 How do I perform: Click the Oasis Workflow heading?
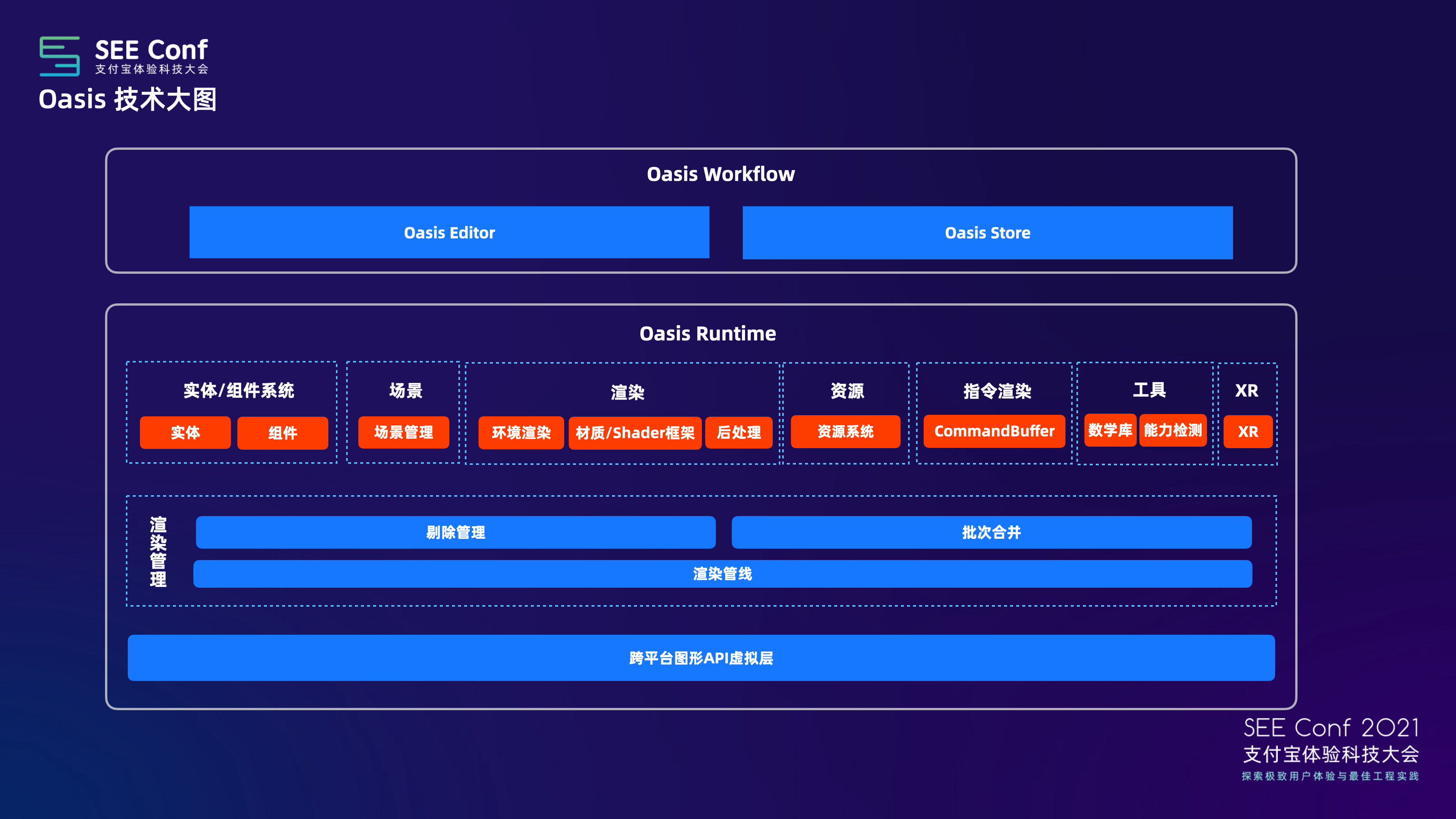pyautogui.click(x=720, y=174)
